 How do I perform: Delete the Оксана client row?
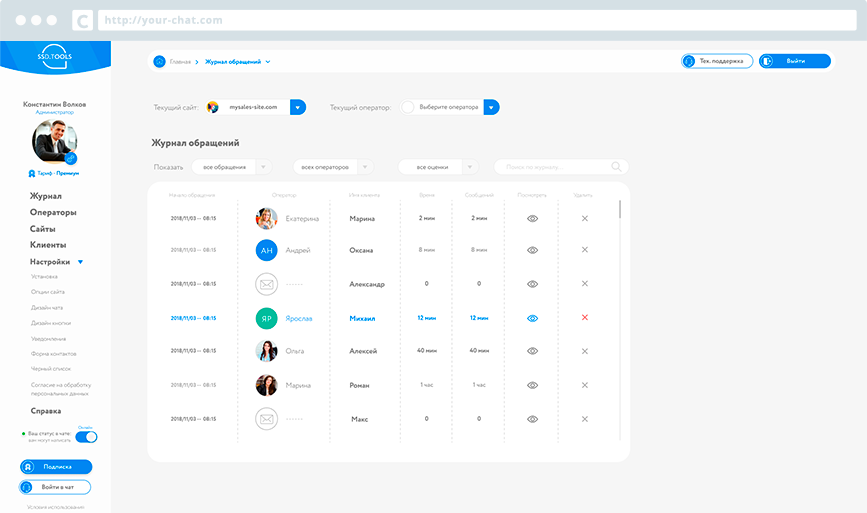click(x=584, y=250)
